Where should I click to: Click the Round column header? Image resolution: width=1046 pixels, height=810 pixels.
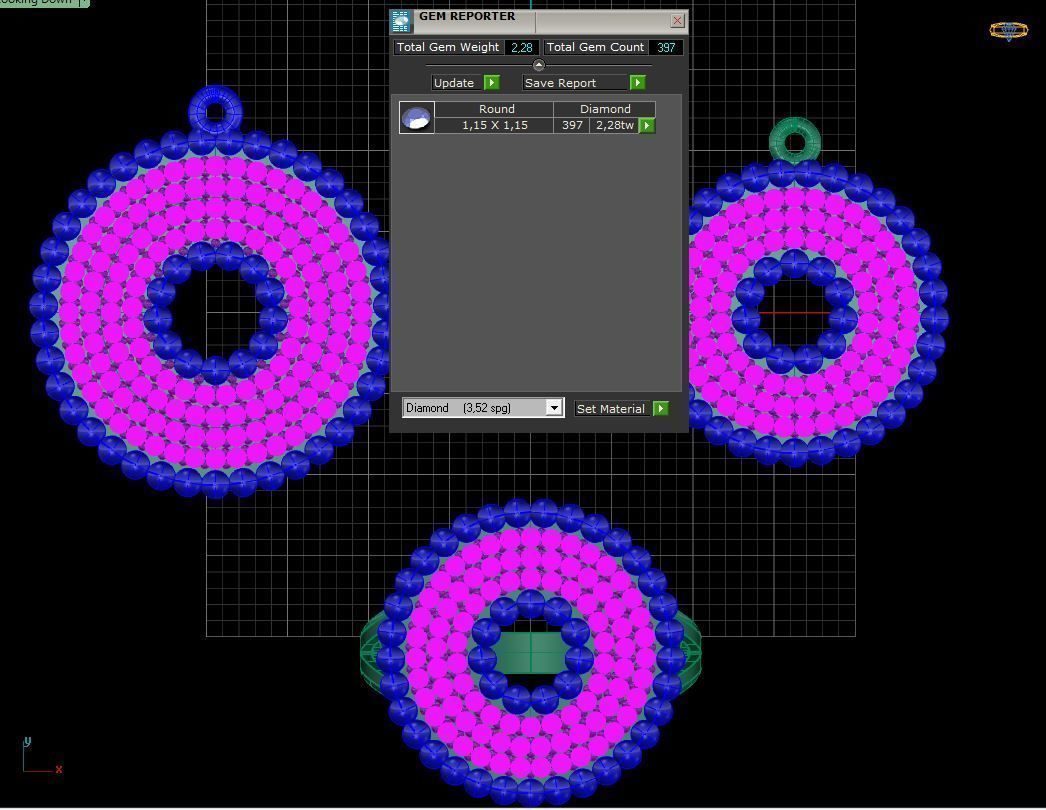(x=496, y=109)
